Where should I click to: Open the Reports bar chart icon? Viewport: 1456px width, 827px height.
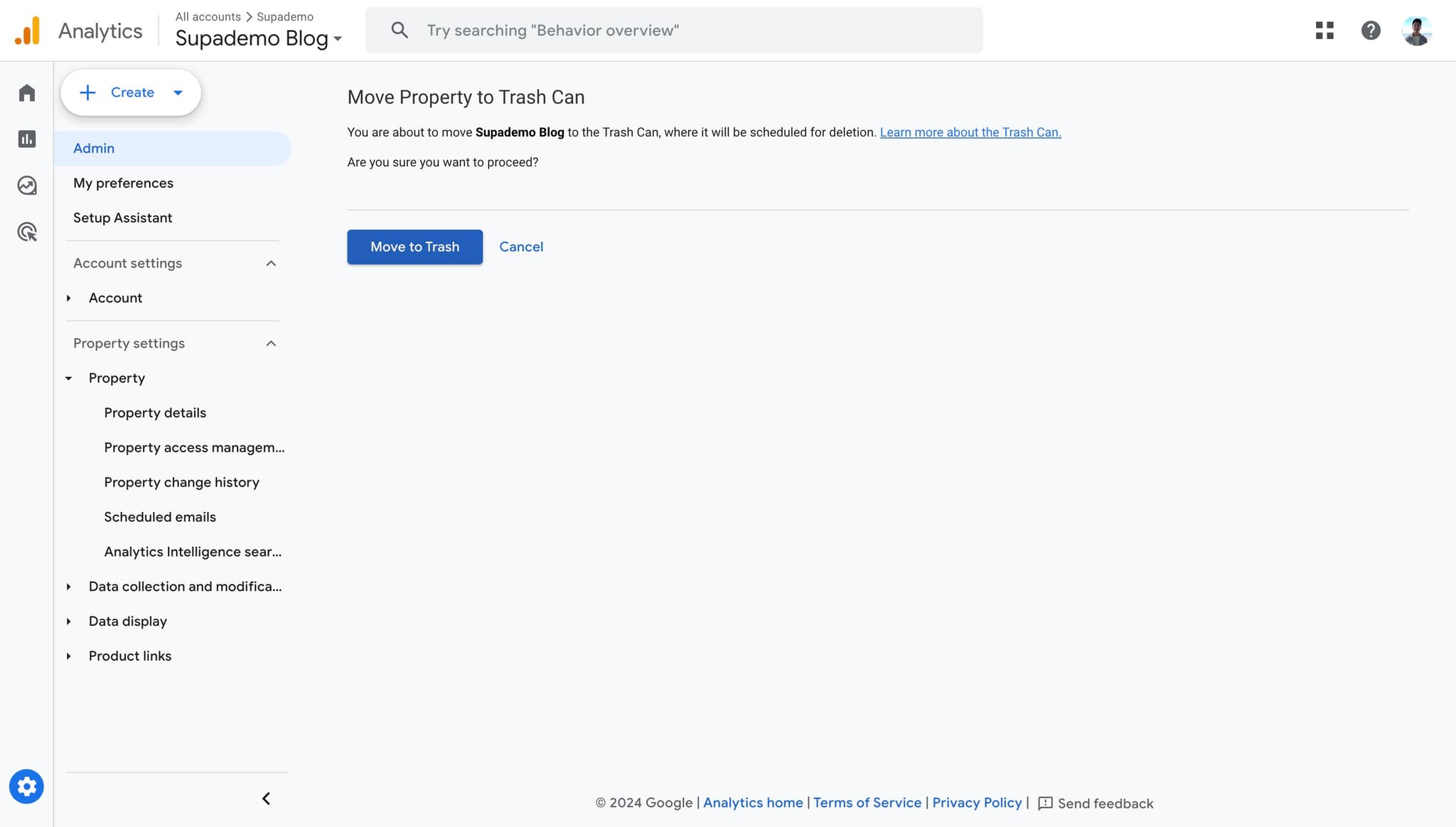27,139
